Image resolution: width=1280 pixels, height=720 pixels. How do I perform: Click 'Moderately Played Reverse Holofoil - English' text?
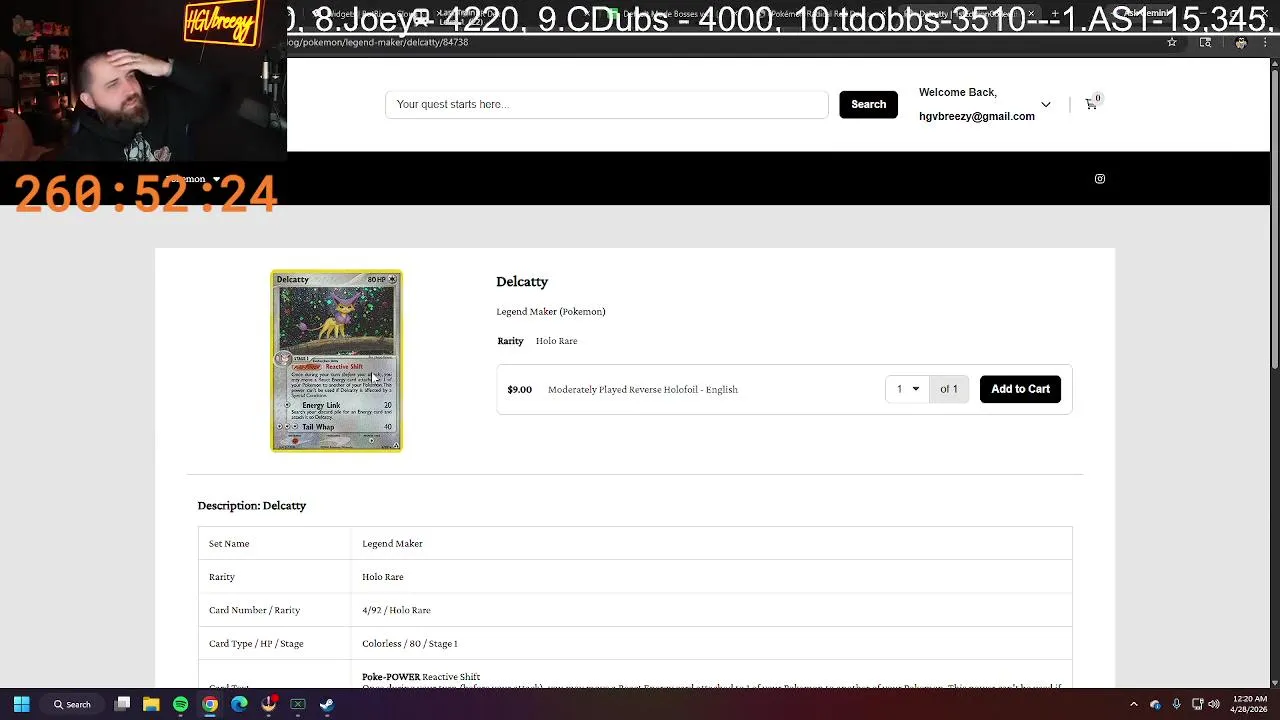[643, 389]
